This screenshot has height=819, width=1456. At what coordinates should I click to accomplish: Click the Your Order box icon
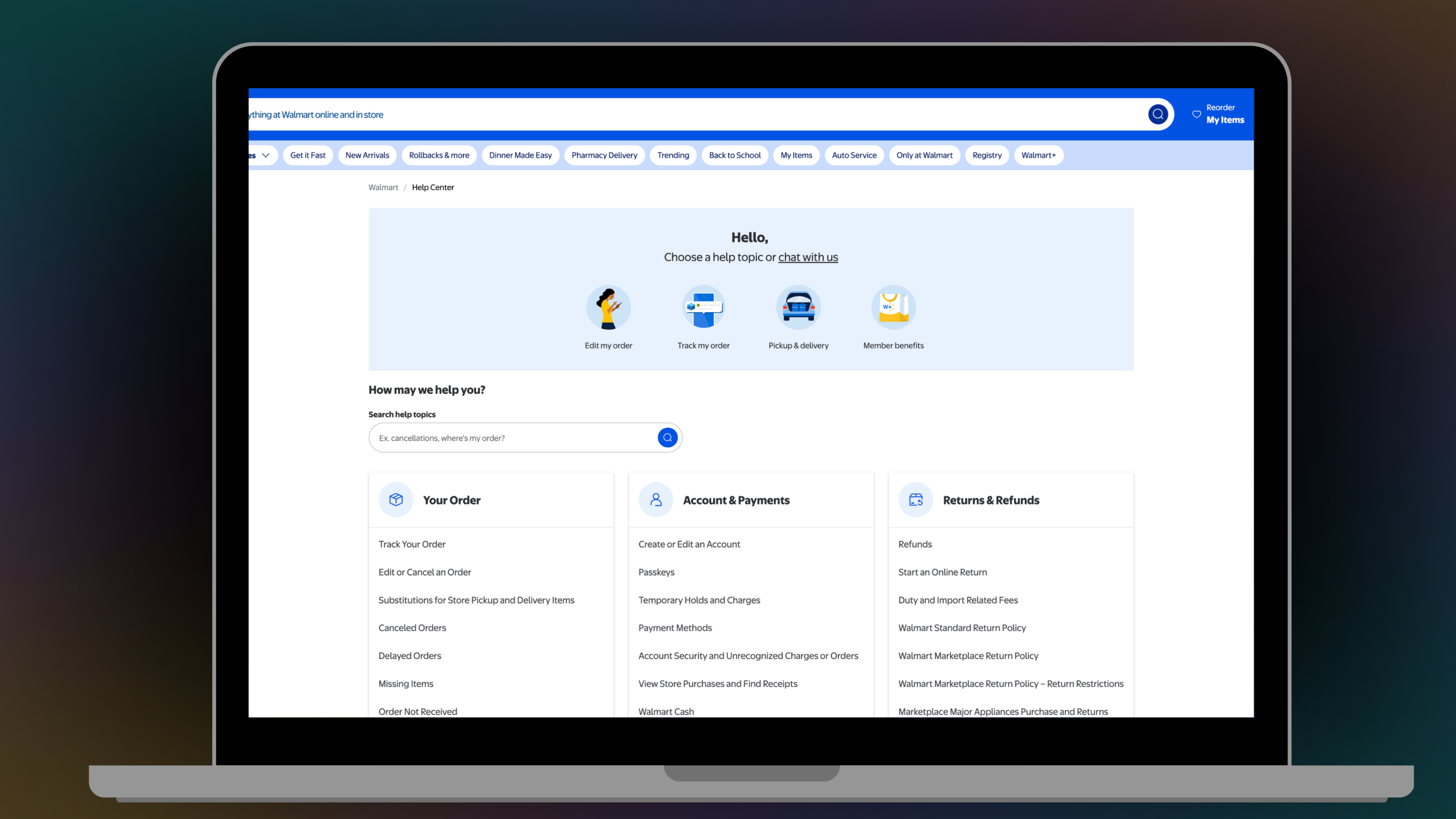[396, 500]
